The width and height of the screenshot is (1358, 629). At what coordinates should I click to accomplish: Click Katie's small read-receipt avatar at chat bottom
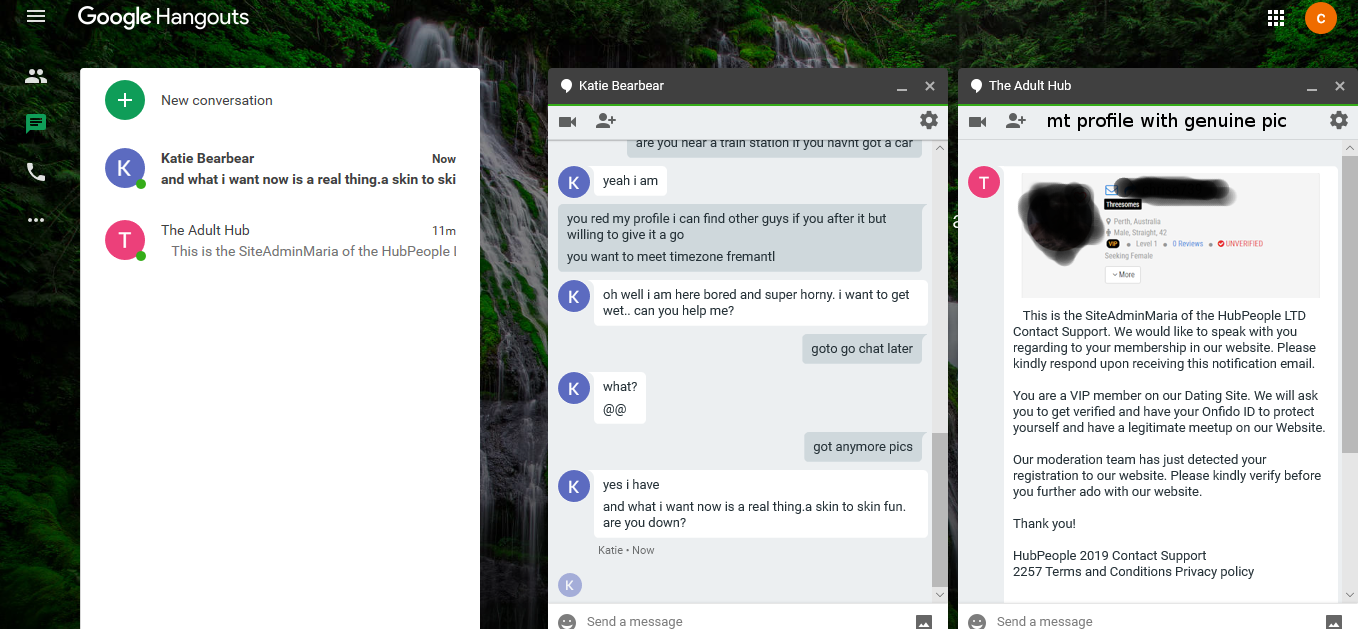[x=570, y=586]
